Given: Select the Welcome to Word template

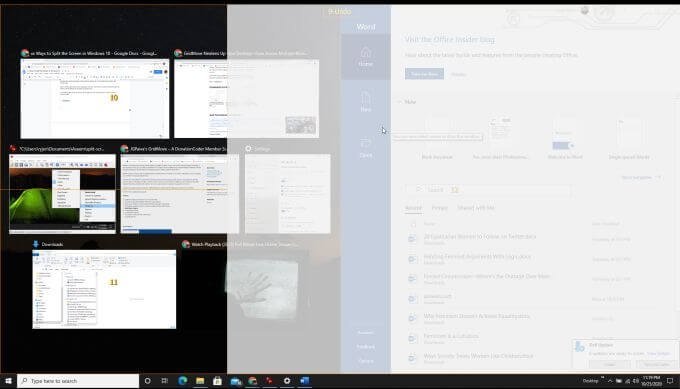Looking at the screenshot, I should point(565,138).
